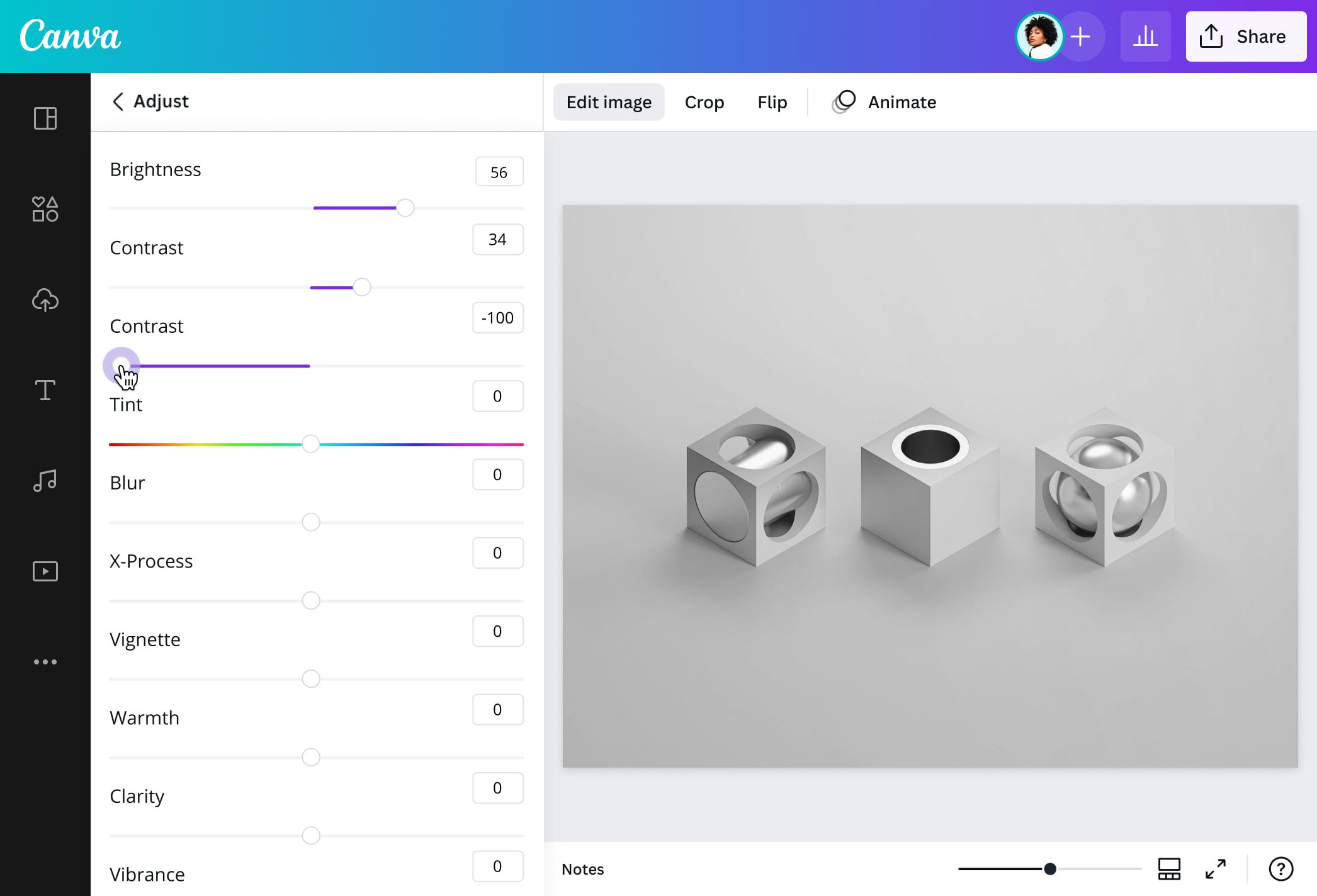Open the Videos panel

pos(45,571)
